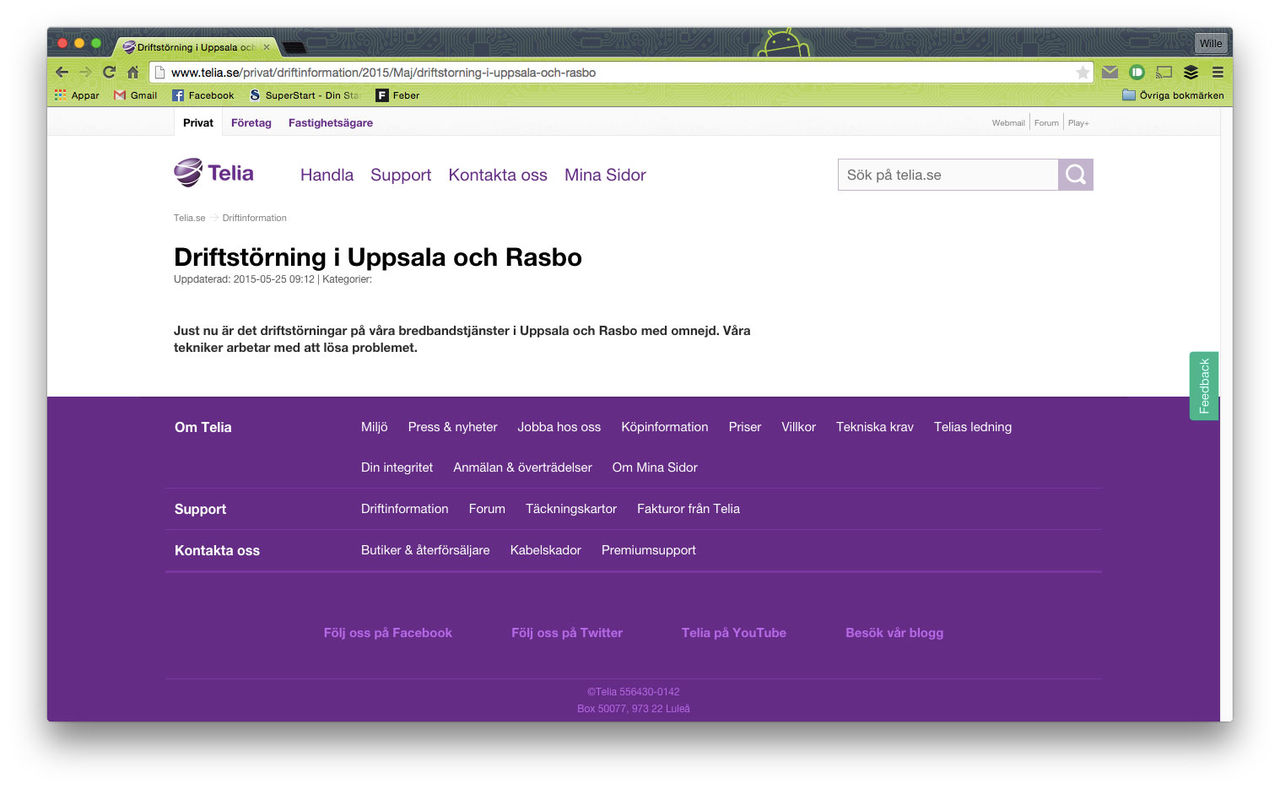Click Följ oss på Facebook
The height and width of the screenshot is (789, 1280).
pyautogui.click(x=388, y=633)
